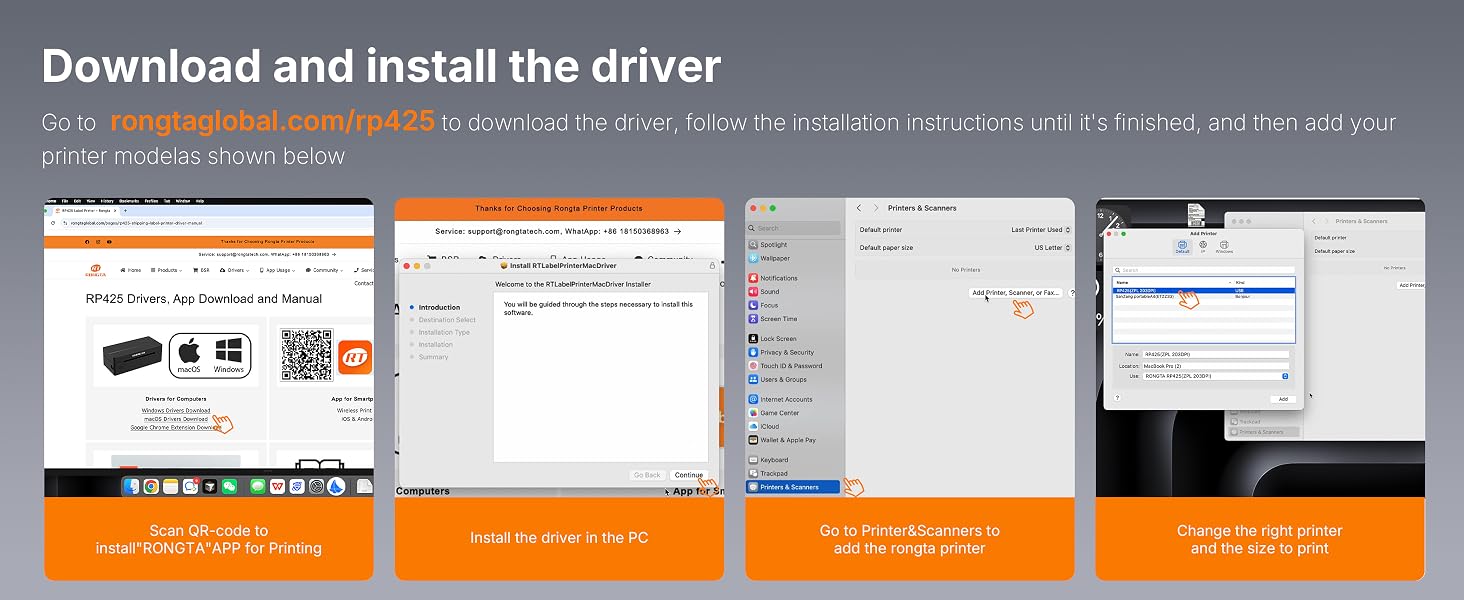Open the Use driver dropdown in Add Printer

click(x=1216, y=376)
